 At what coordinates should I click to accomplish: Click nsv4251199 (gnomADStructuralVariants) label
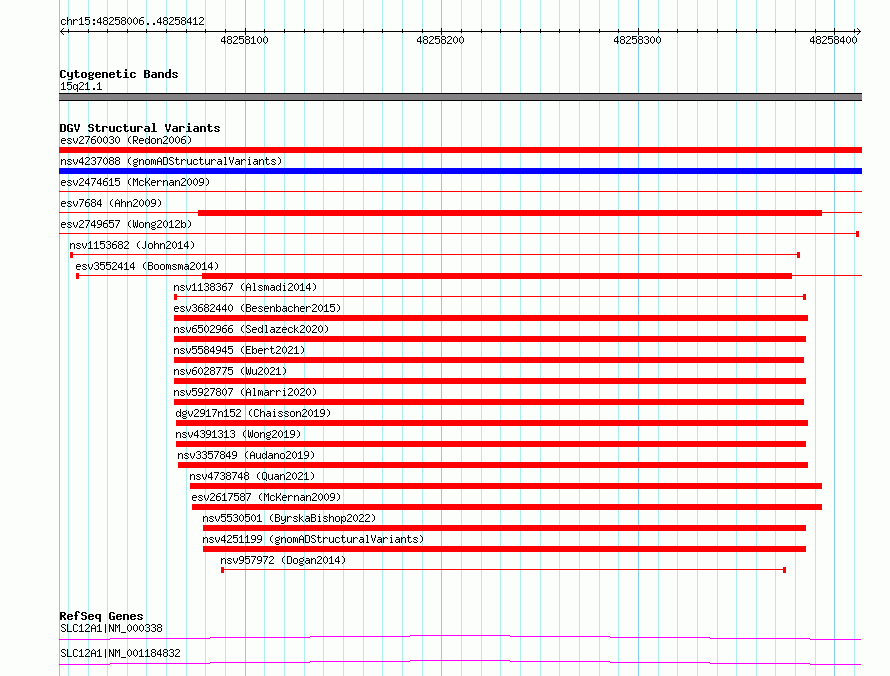(313, 539)
